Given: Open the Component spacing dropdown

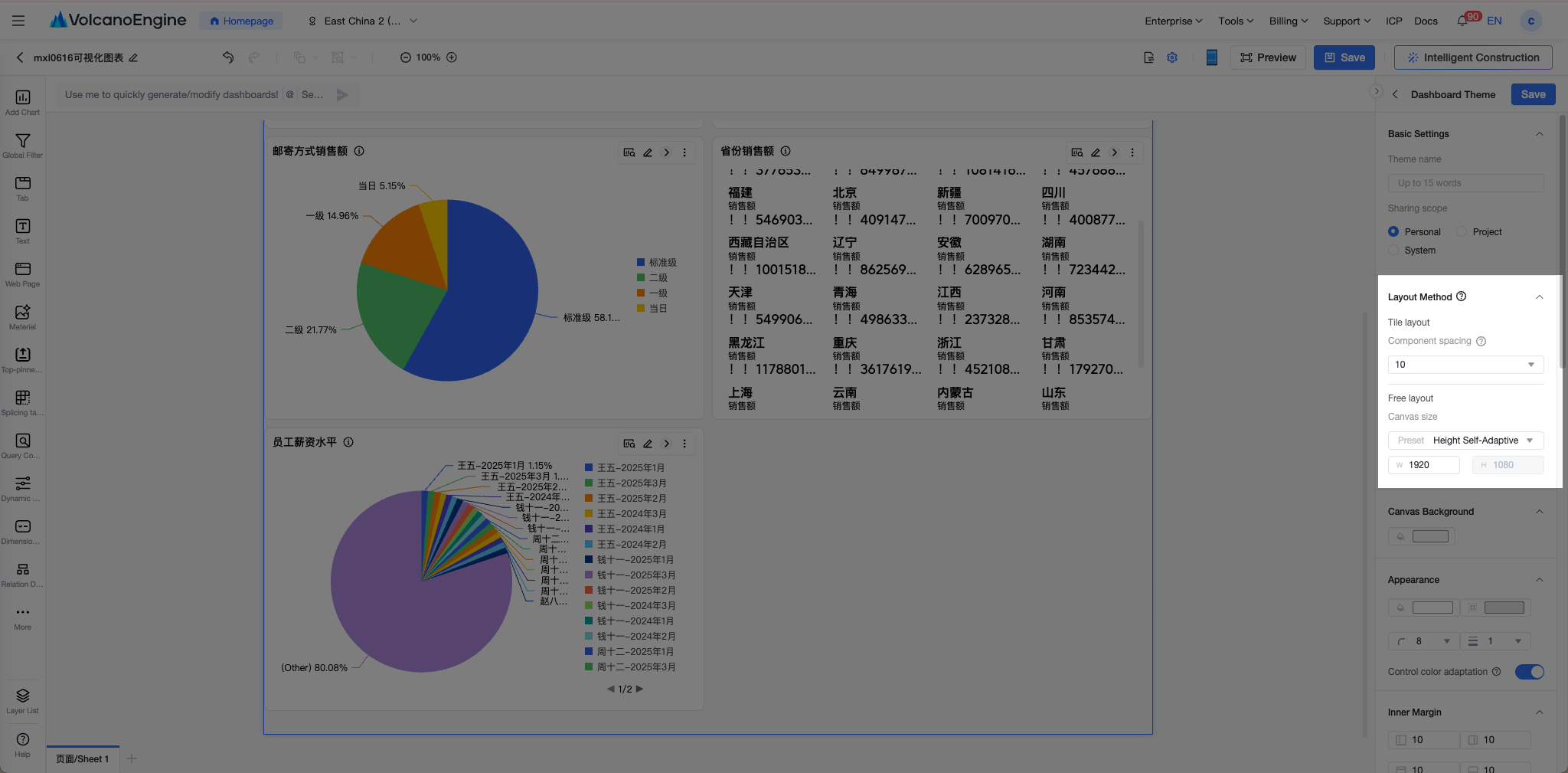Looking at the screenshot, I should pos(1465,365).
